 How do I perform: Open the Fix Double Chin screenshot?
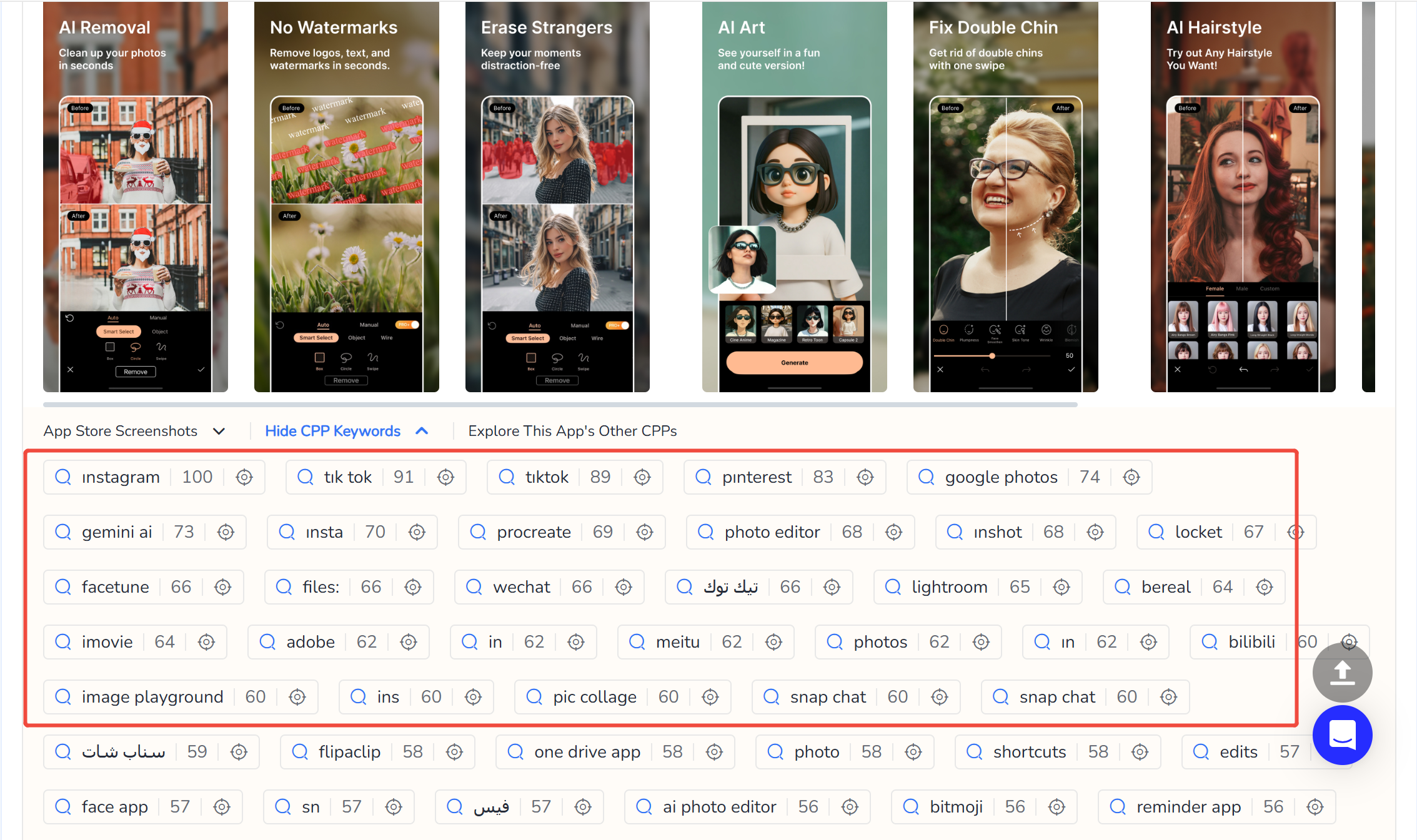tap(1005, 197)
